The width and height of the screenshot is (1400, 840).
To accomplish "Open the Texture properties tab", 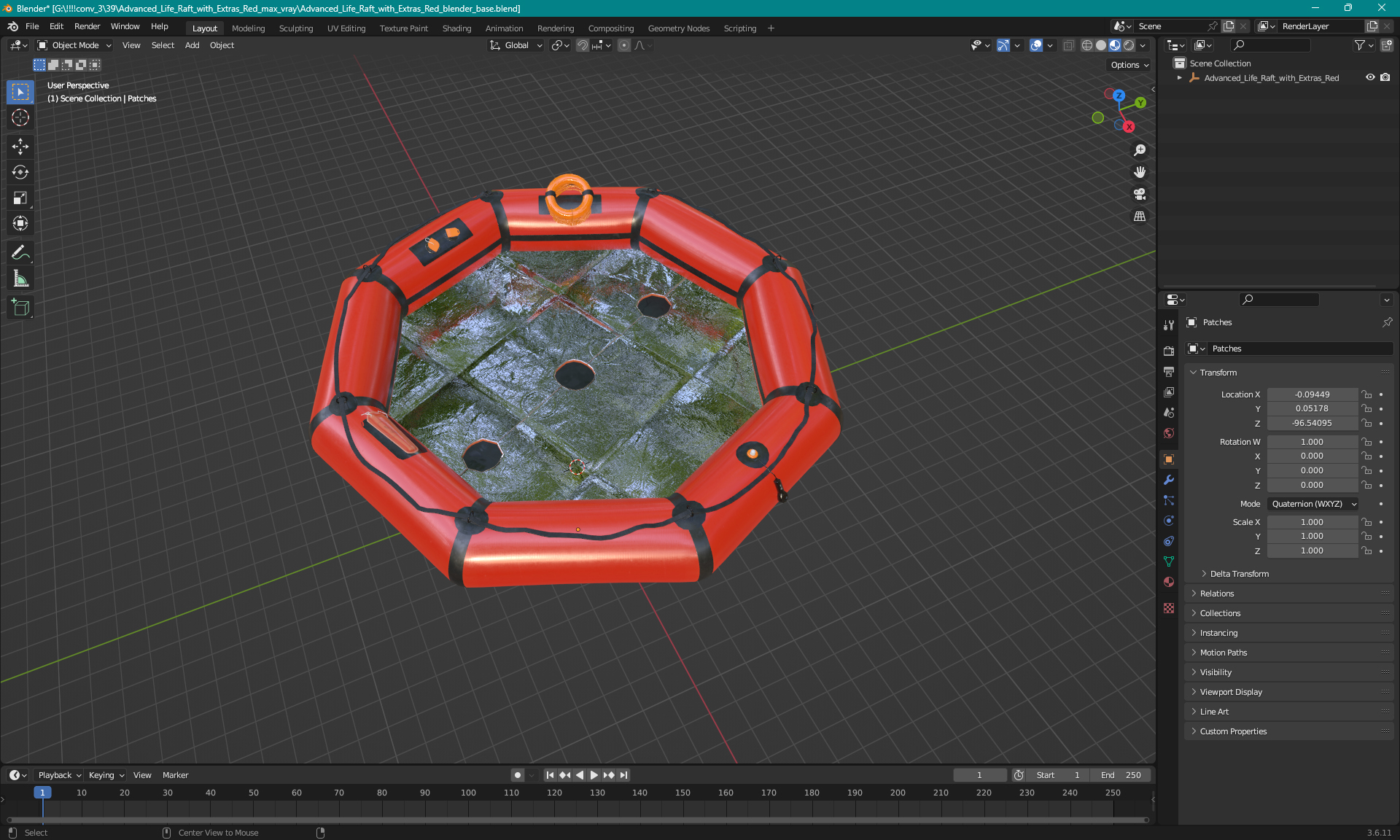I will coord(1169,608).
